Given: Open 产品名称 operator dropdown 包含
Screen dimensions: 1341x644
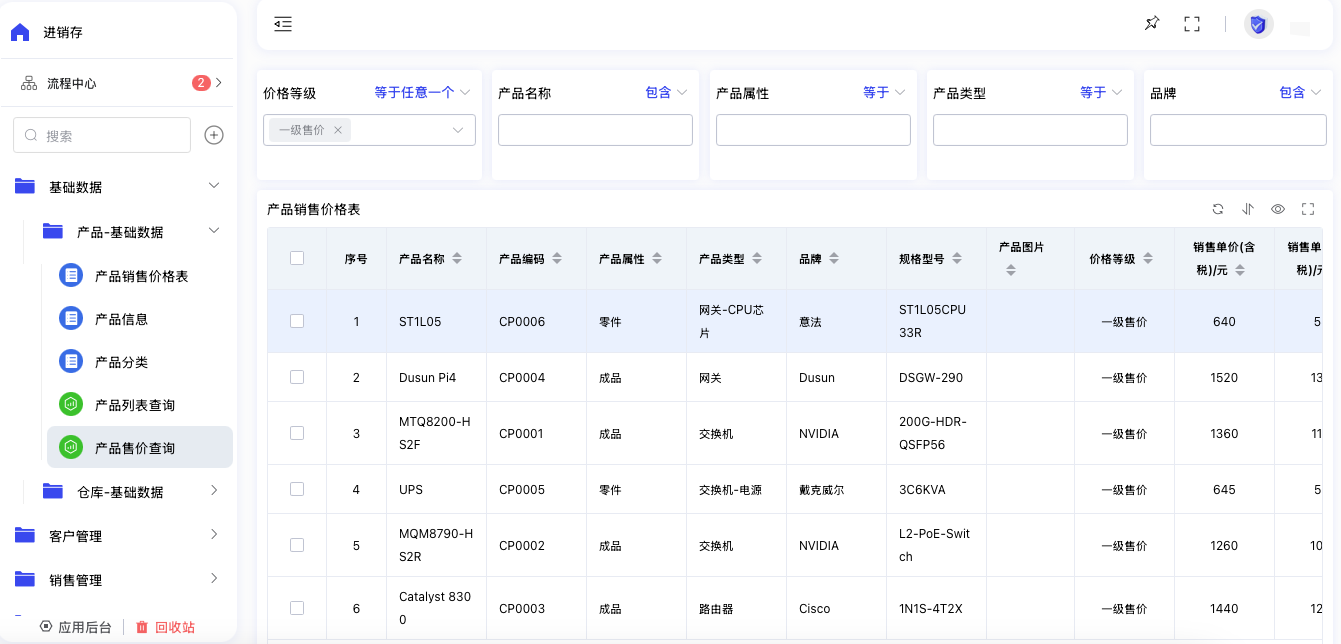Looking at the screenshot, I should pyautogui.click(x=666, y=92).
